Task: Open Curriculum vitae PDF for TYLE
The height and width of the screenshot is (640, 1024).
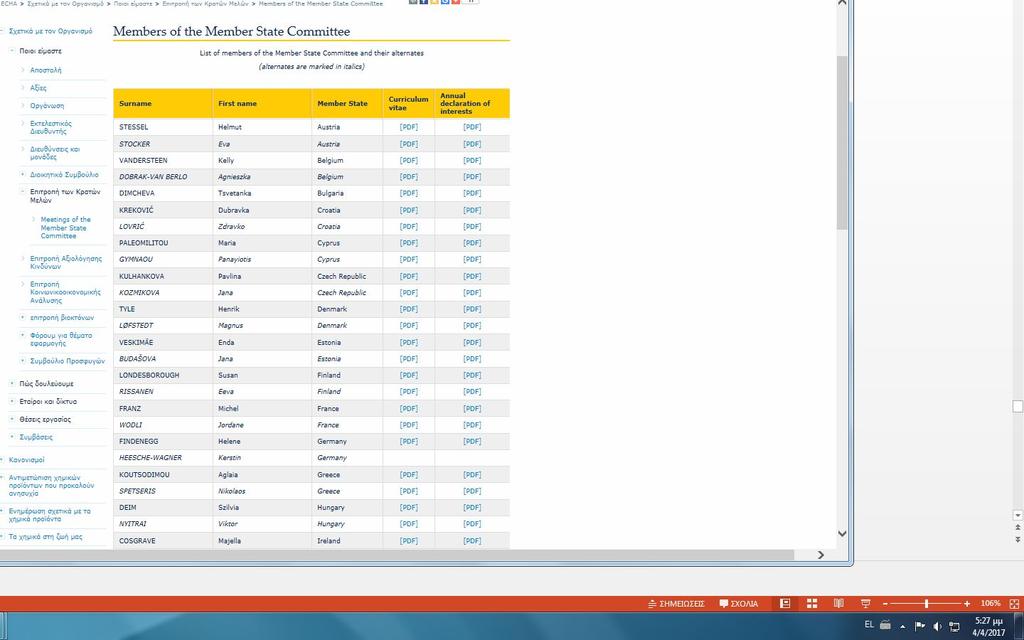Action: pyautogui.click(x=409, y=309)
